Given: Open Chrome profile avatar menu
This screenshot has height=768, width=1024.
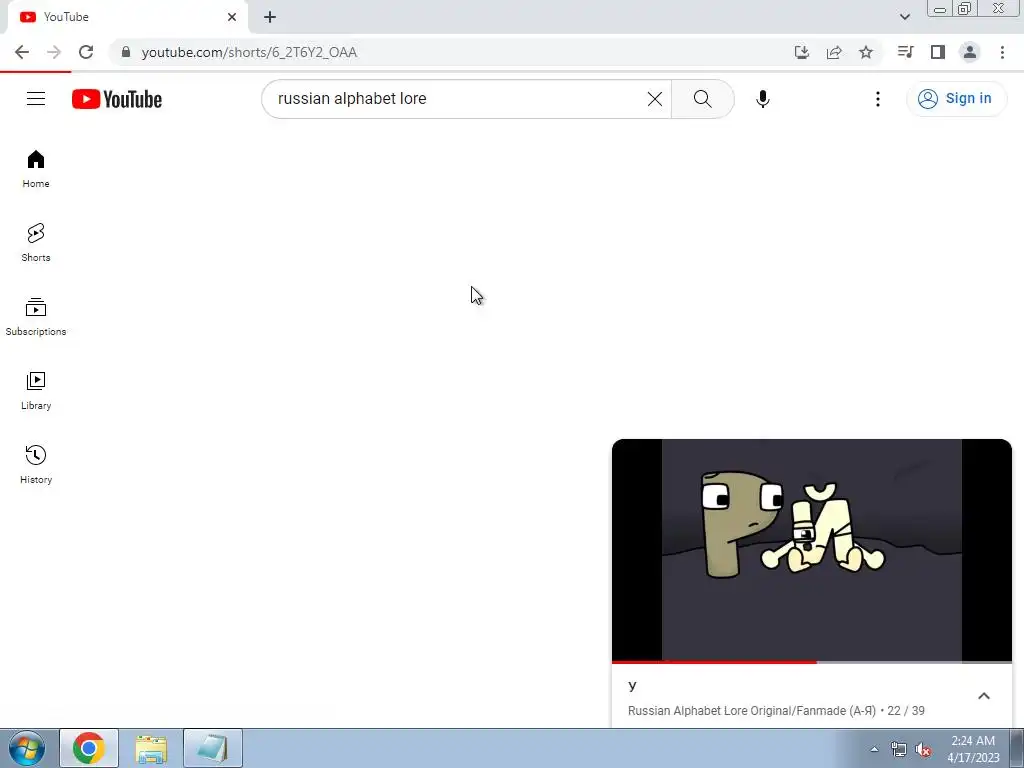Looking at the screenshot, I should [x=970, y=52].
